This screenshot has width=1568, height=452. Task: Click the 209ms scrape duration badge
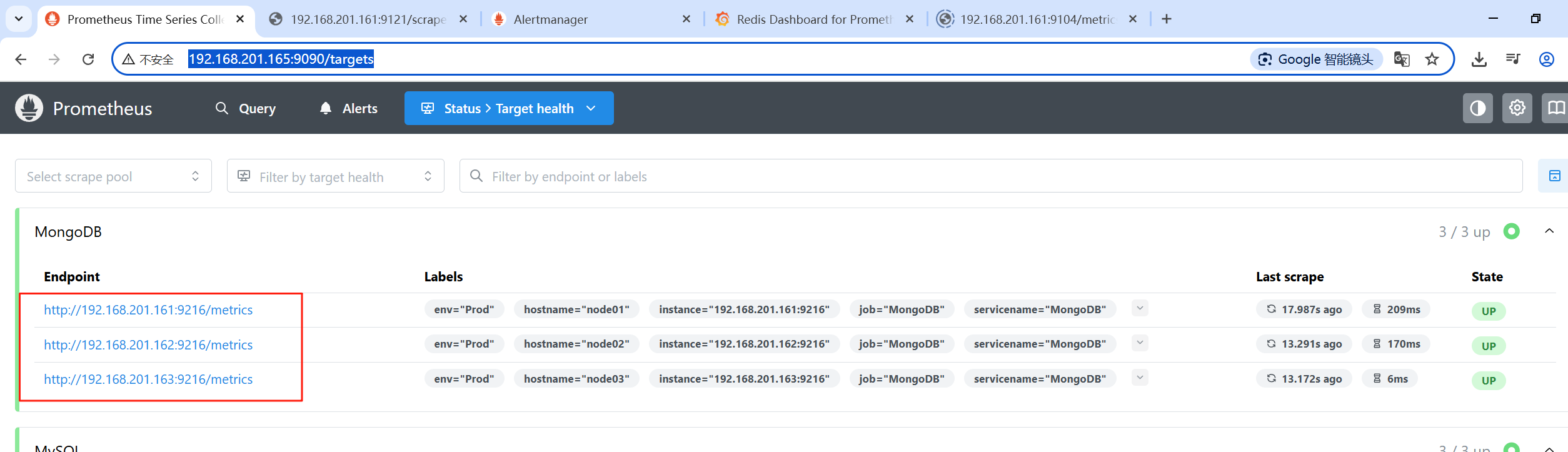1396,309
